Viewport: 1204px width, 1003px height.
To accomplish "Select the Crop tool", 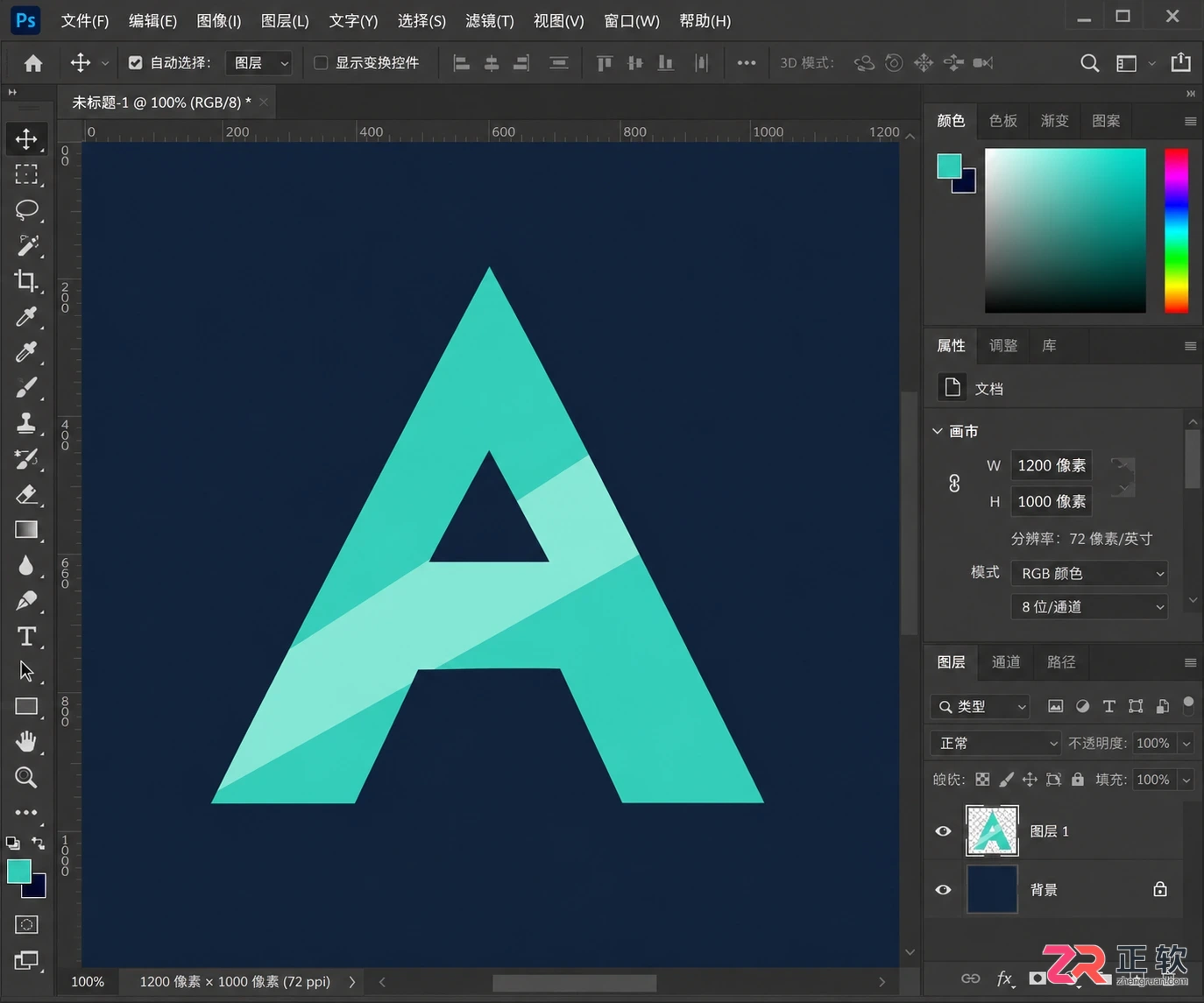I will (26, 280).
